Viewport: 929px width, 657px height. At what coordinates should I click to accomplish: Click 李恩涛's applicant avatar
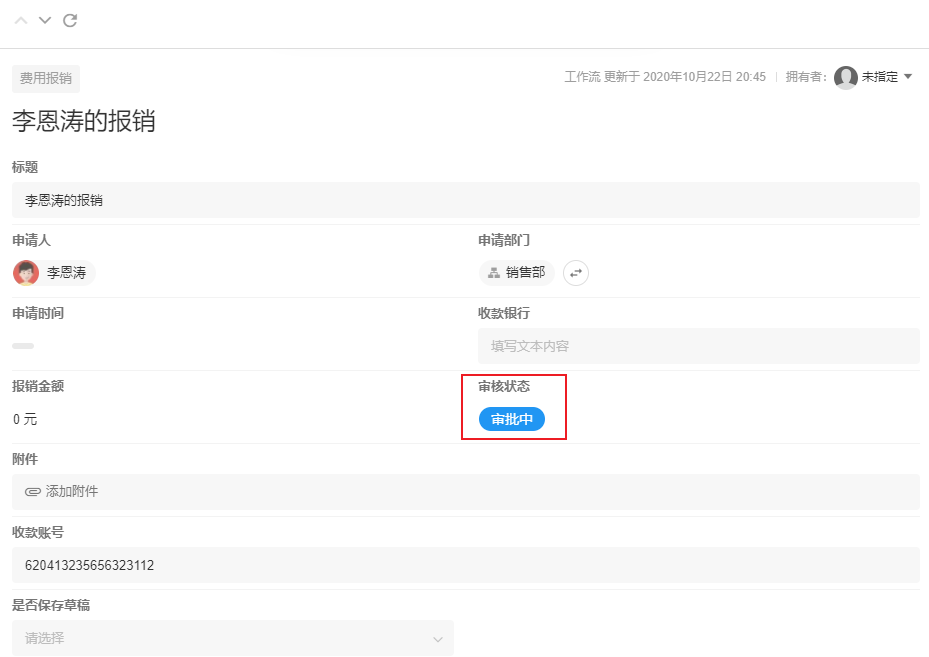pos(26,273)
